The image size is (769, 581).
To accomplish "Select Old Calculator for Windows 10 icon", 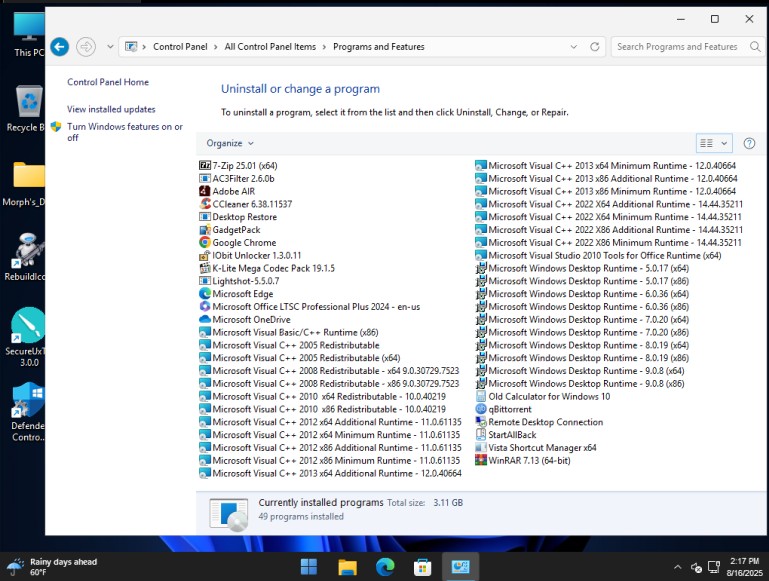I will [481, 396].
